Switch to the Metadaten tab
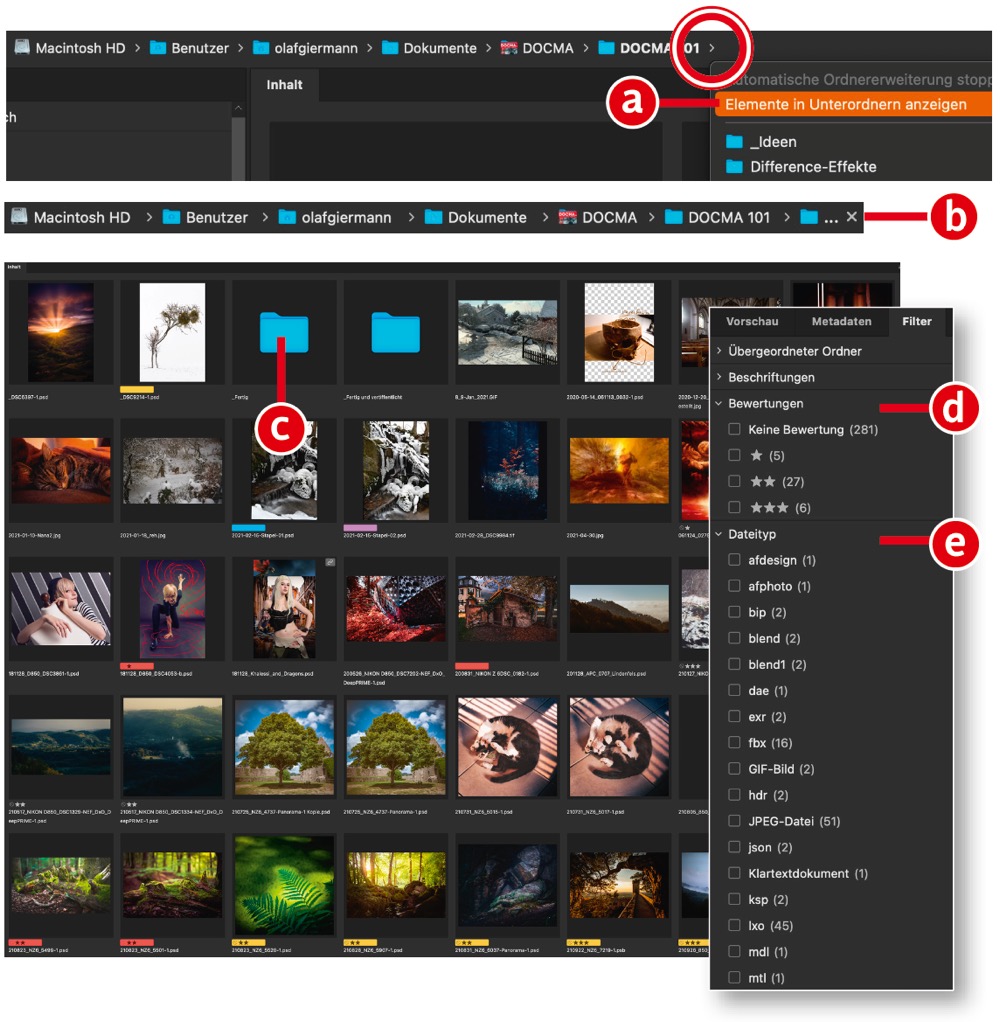The image size is (1000, 1022). click(841, 321)
